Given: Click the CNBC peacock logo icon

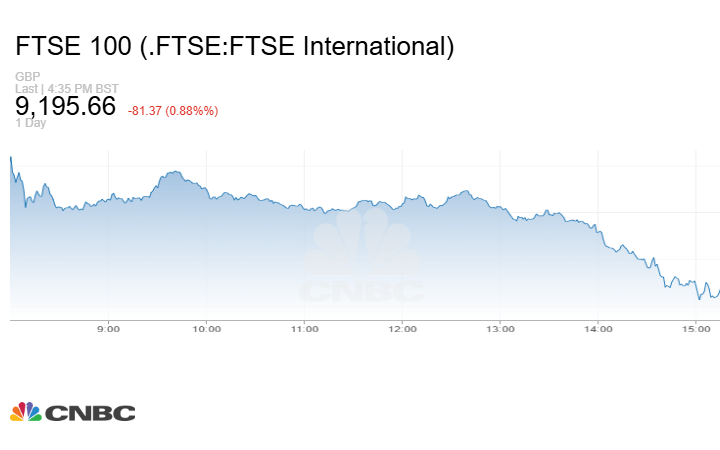Looking at the screenshot, I should click(25, 412).
